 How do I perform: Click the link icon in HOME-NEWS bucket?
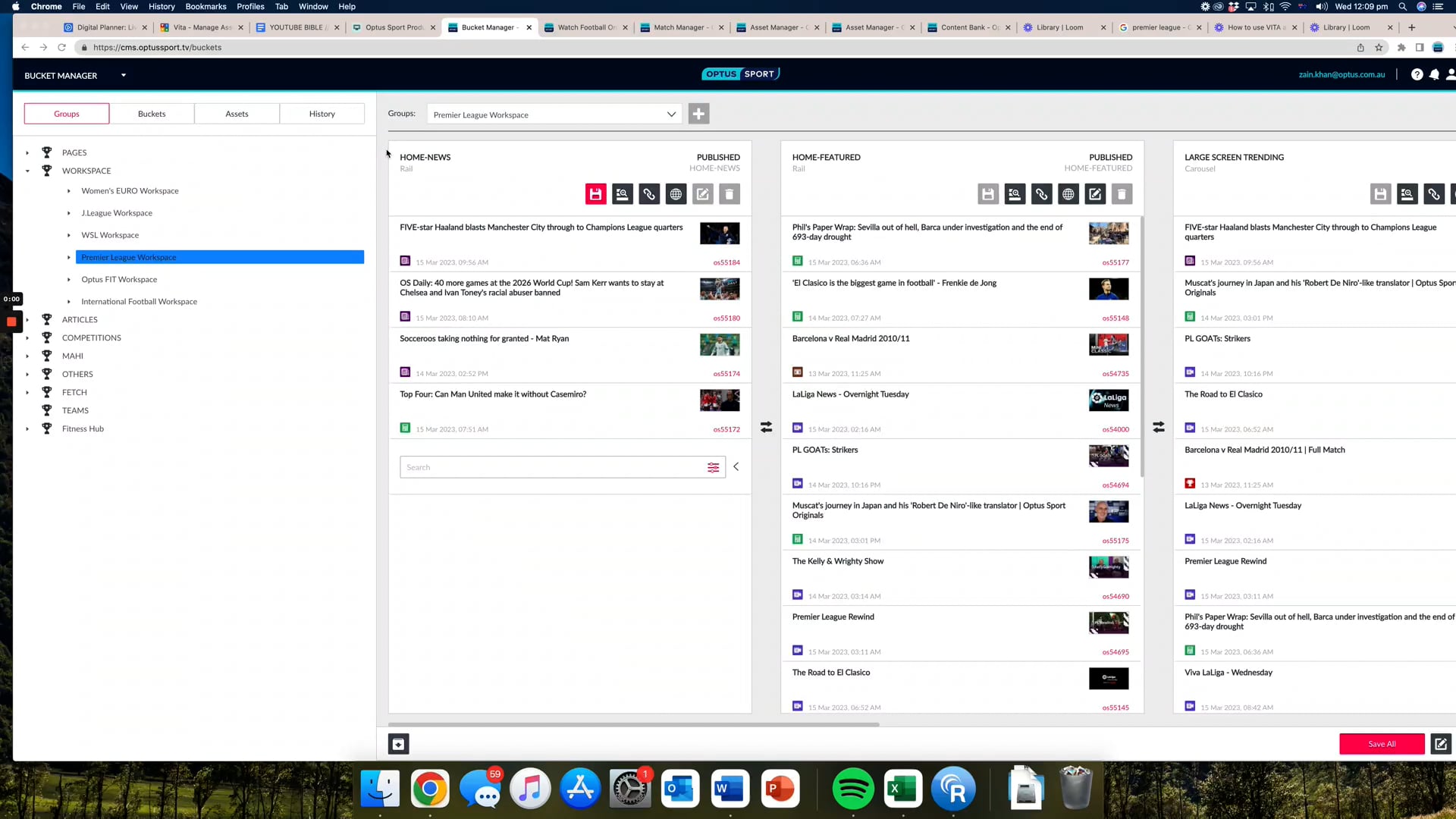pyautogui.click(x=649, y=194)
